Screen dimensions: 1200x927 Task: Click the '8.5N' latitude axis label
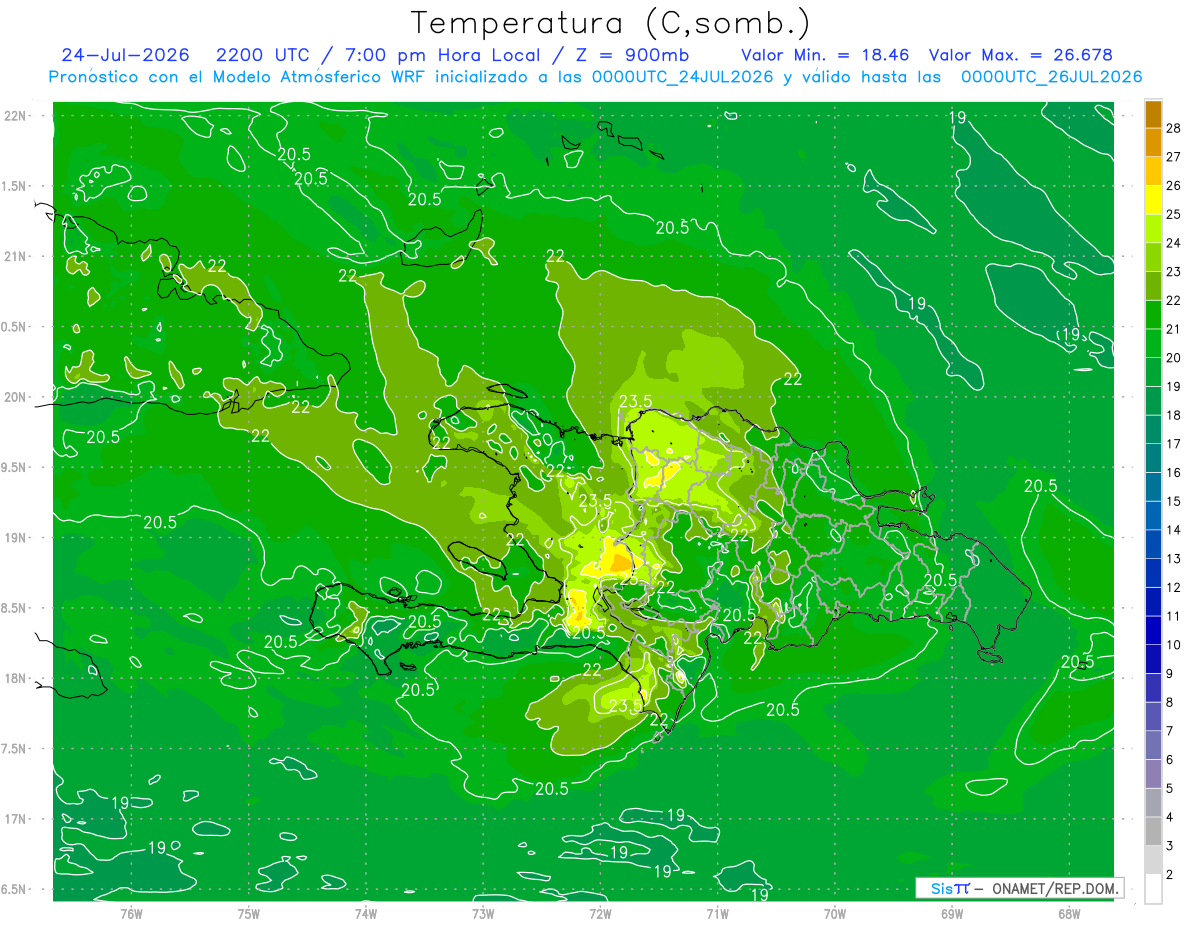tap(15, 608)
